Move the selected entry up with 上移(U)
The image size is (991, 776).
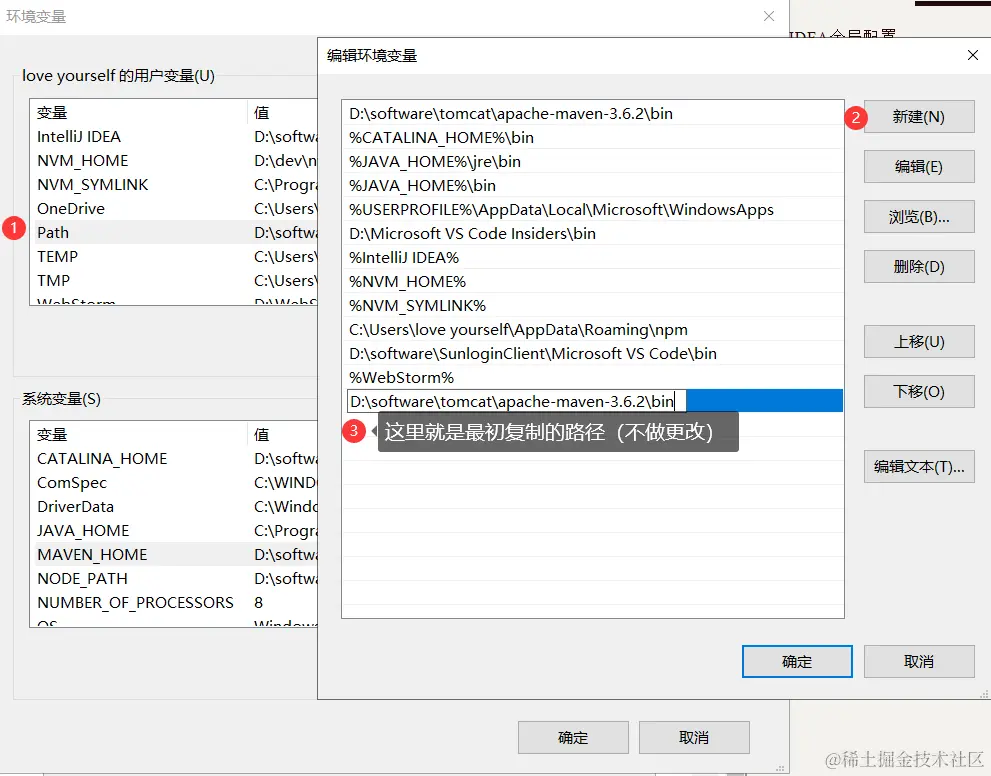918,341
